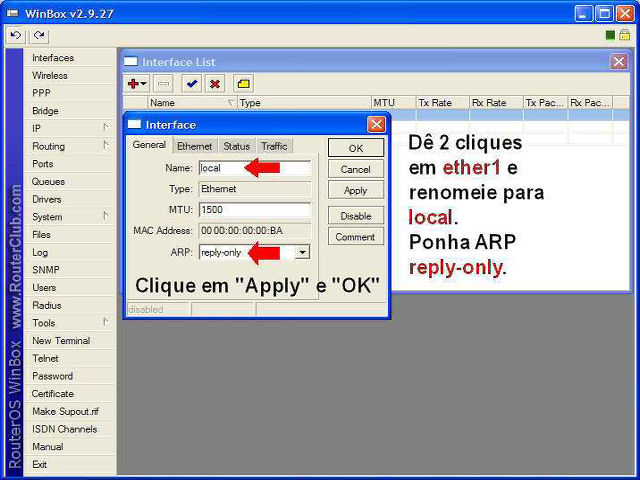Open the ARP dropdown arrow
This screenshot has height=480, width=640.
(302, 252)
